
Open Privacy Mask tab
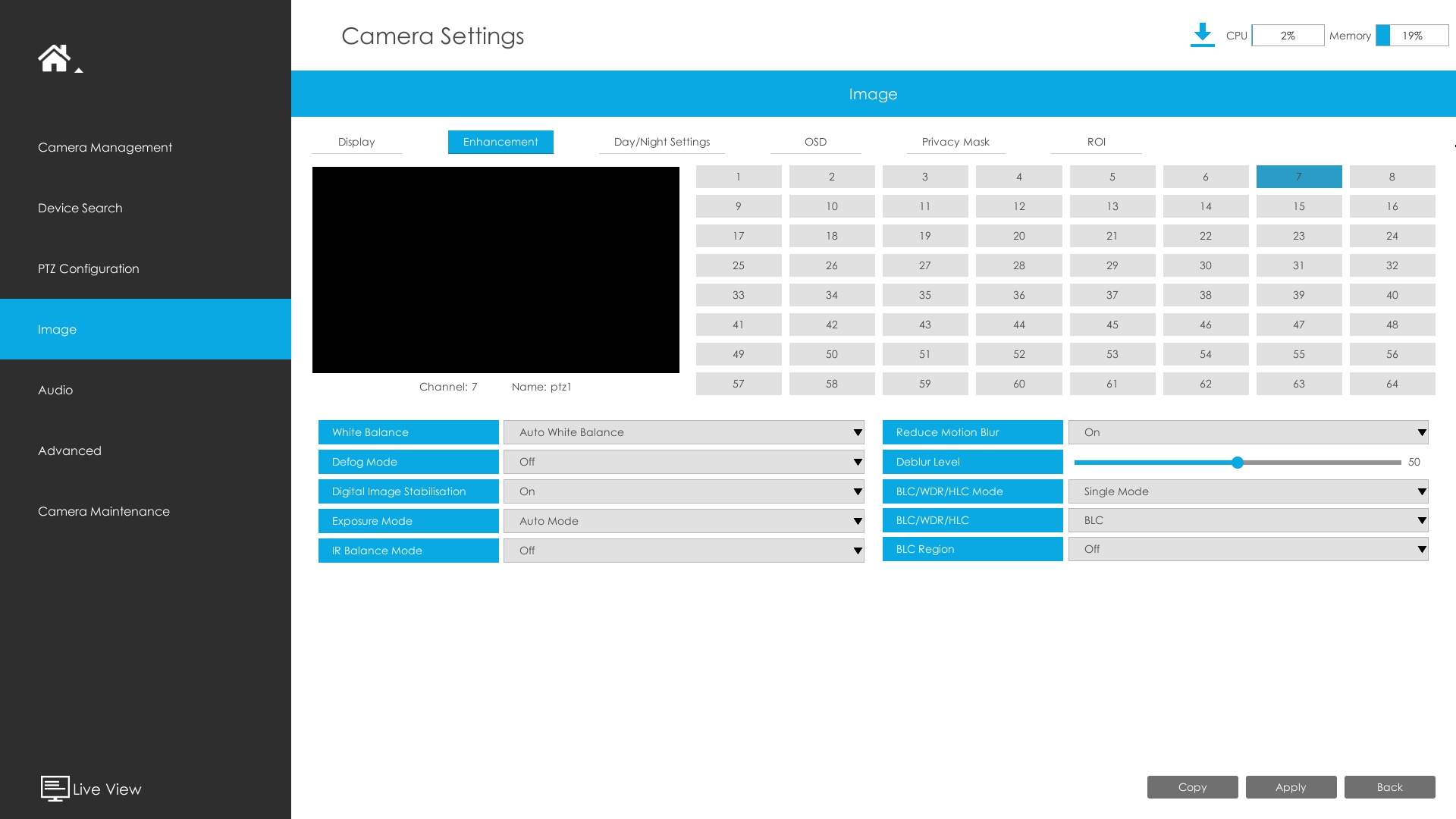tap(955, 142)
